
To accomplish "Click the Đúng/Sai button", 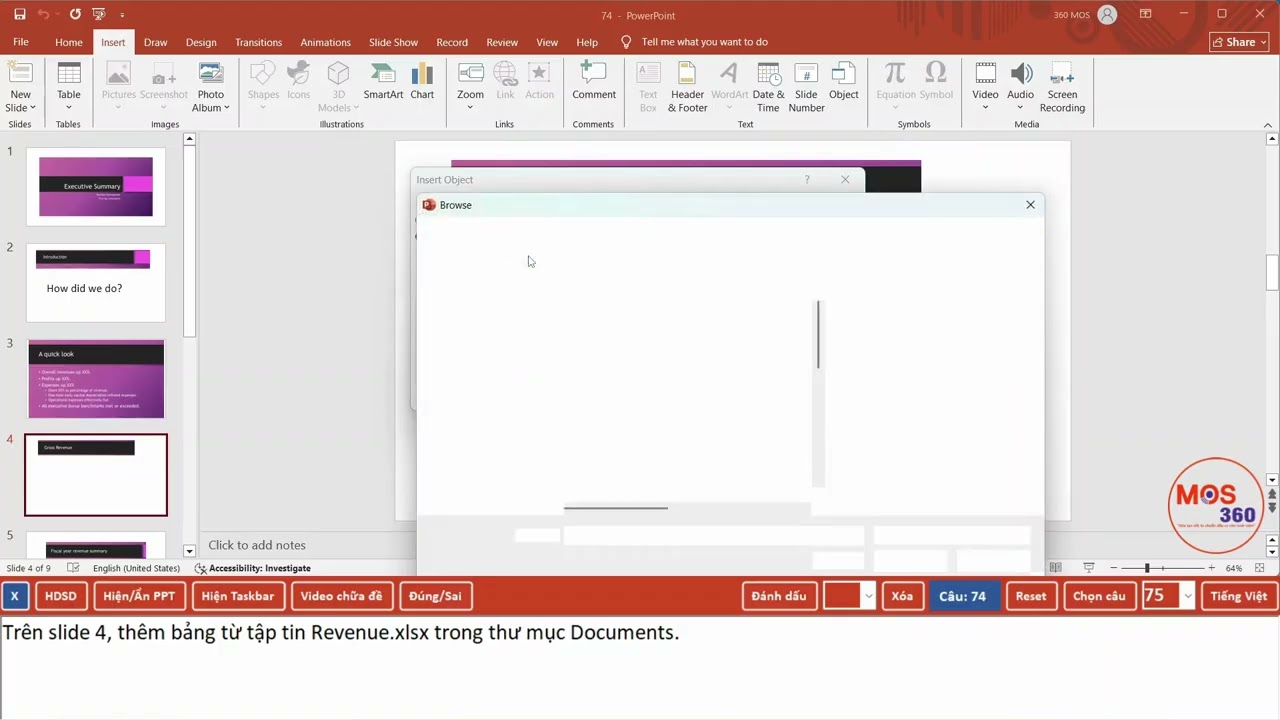I will coord(436,596).
